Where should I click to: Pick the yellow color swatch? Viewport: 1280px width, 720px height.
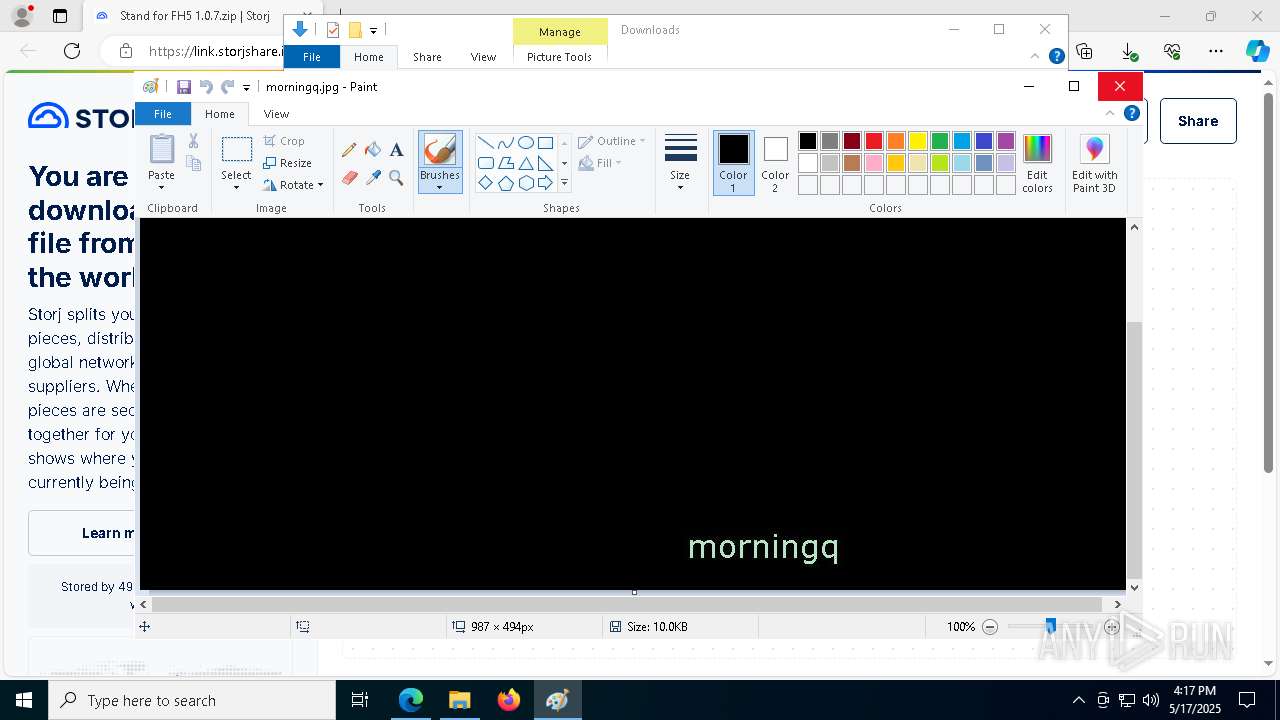point(918,141)
